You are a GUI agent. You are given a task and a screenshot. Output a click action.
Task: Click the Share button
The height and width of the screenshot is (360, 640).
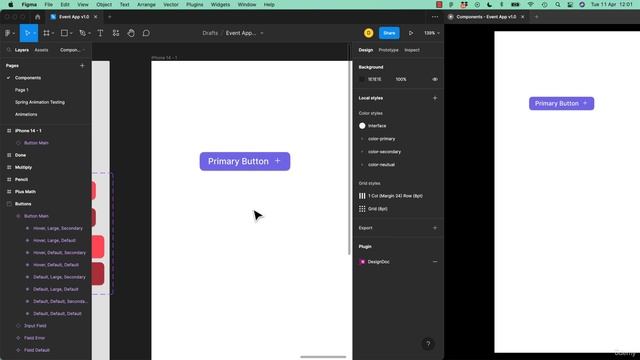389,33
